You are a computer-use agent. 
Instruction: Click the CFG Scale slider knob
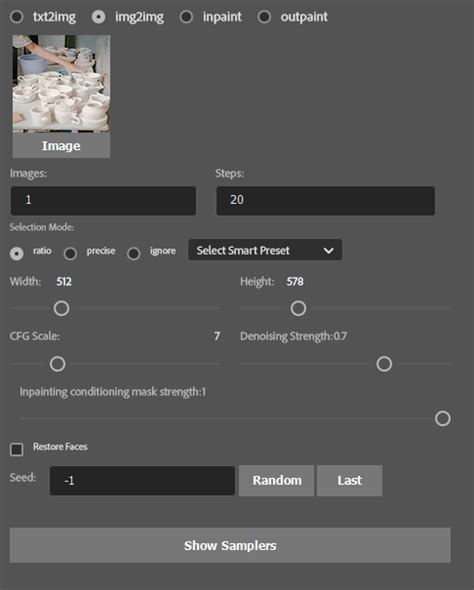click(58, 364)
